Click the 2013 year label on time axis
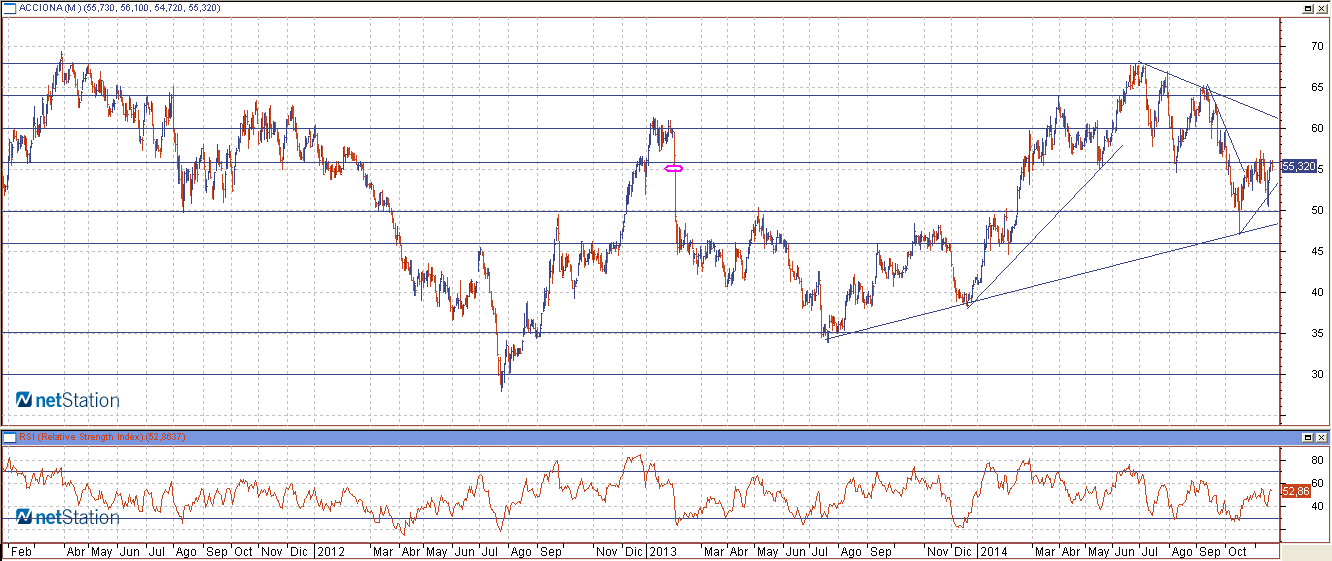Viewport: 1332px width, 561px height. [x=661, y=551]
